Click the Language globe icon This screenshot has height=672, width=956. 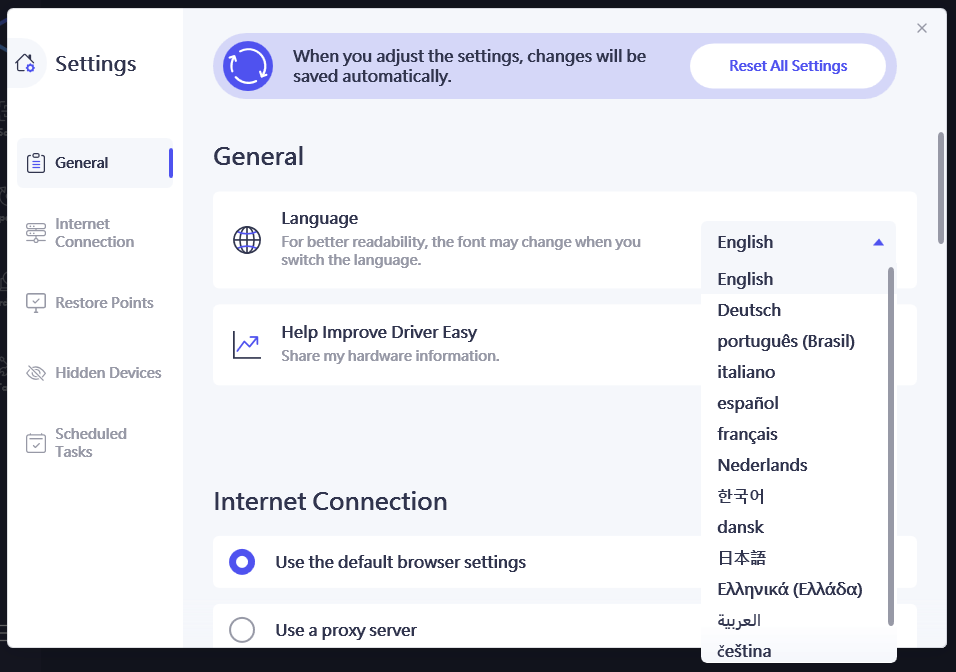(247, 241)
